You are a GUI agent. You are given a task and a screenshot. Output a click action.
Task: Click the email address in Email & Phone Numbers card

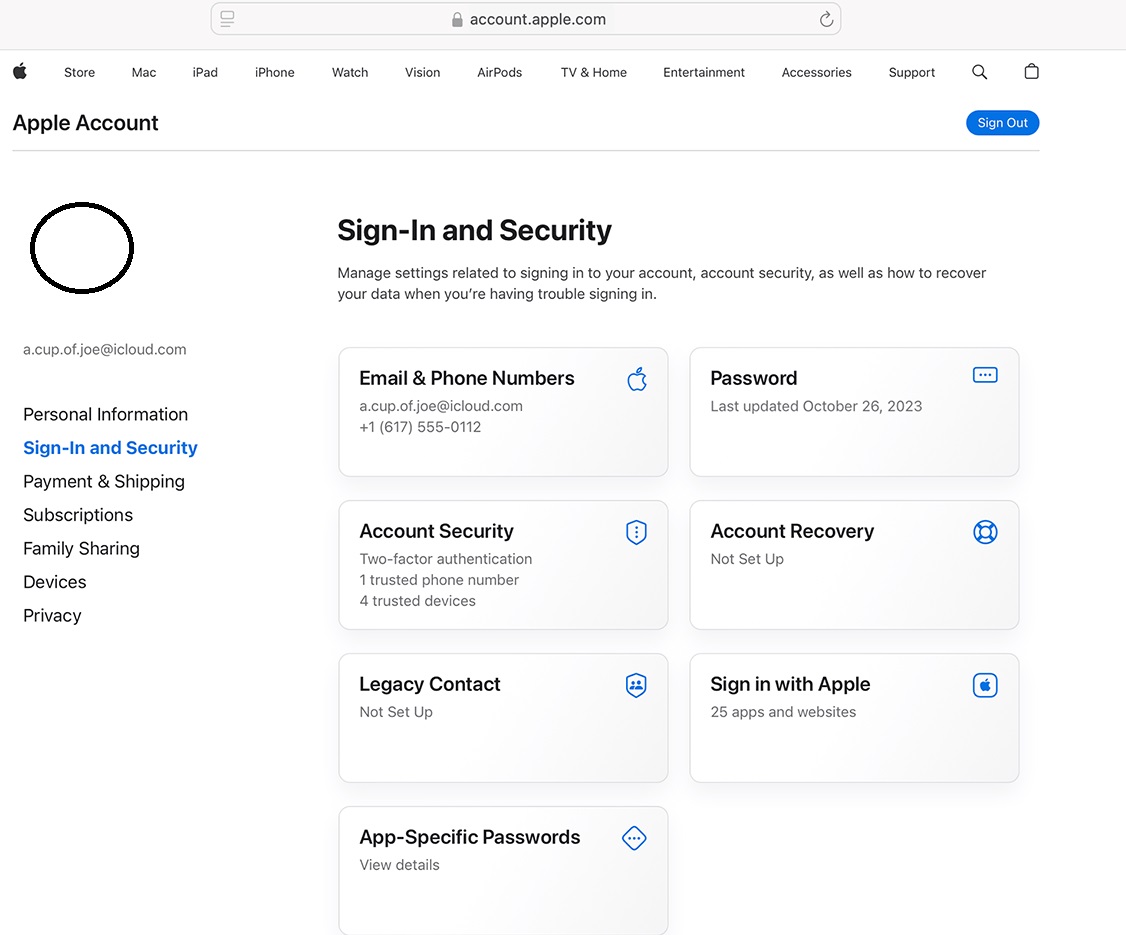click(441, 406)
